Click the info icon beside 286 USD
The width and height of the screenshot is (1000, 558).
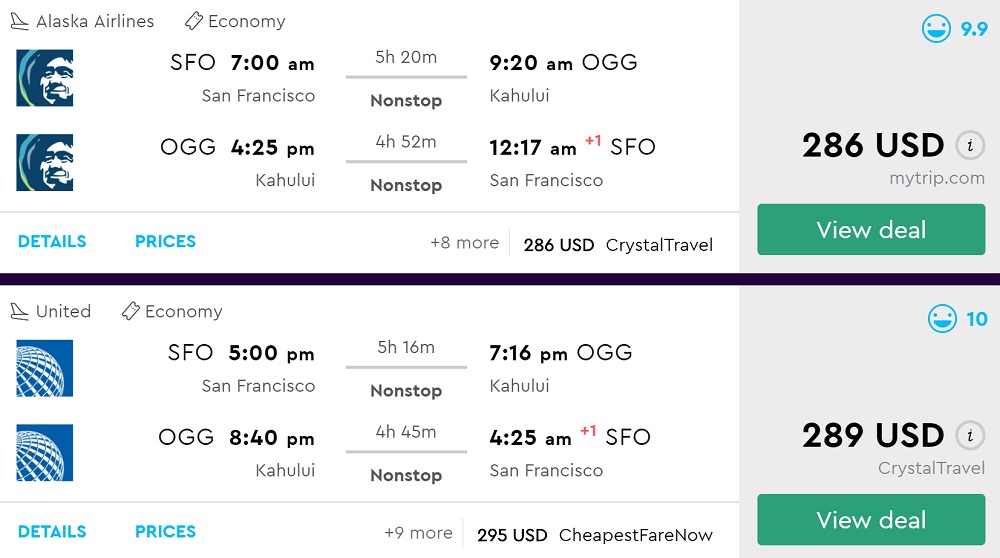pos(968,146)
